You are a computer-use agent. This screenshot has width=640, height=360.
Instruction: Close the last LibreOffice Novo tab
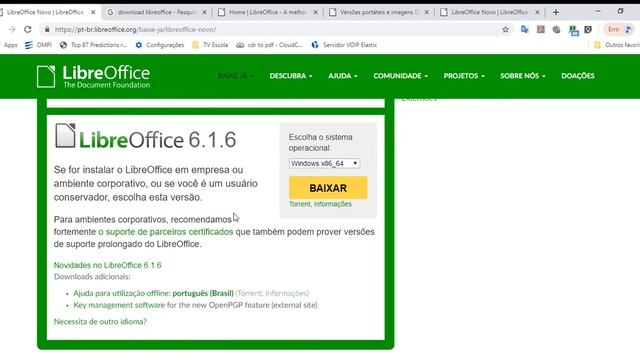point(538,12)
